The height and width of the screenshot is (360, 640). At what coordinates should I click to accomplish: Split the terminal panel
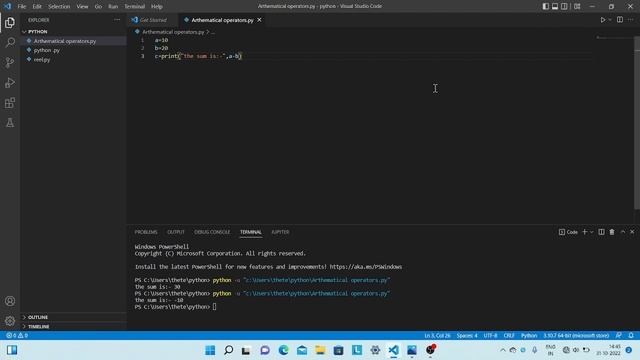601,232
